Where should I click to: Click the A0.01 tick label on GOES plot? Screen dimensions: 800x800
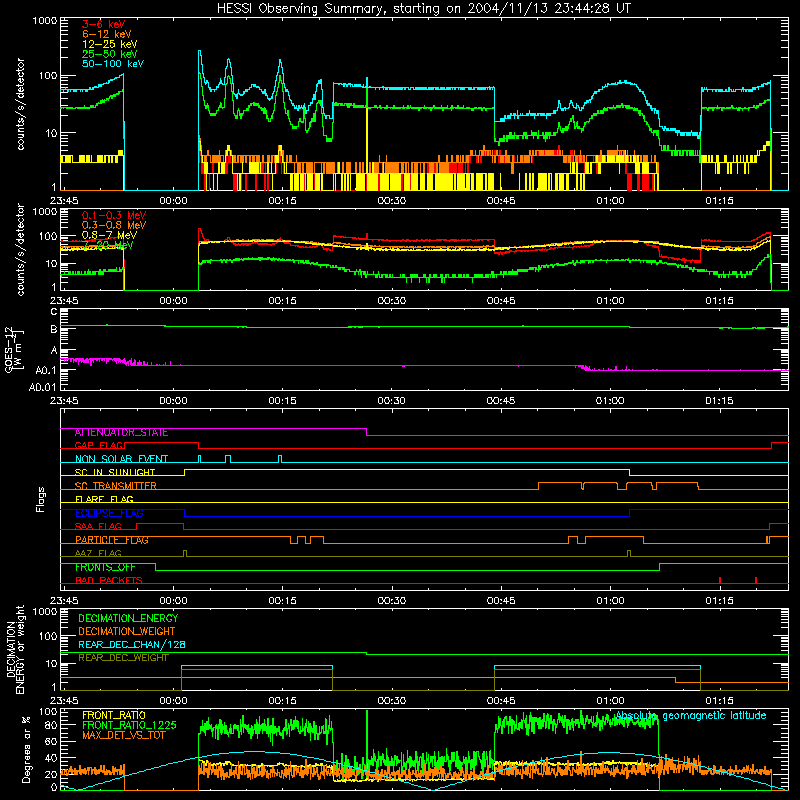pyautogui.click(x=43, y=388)
